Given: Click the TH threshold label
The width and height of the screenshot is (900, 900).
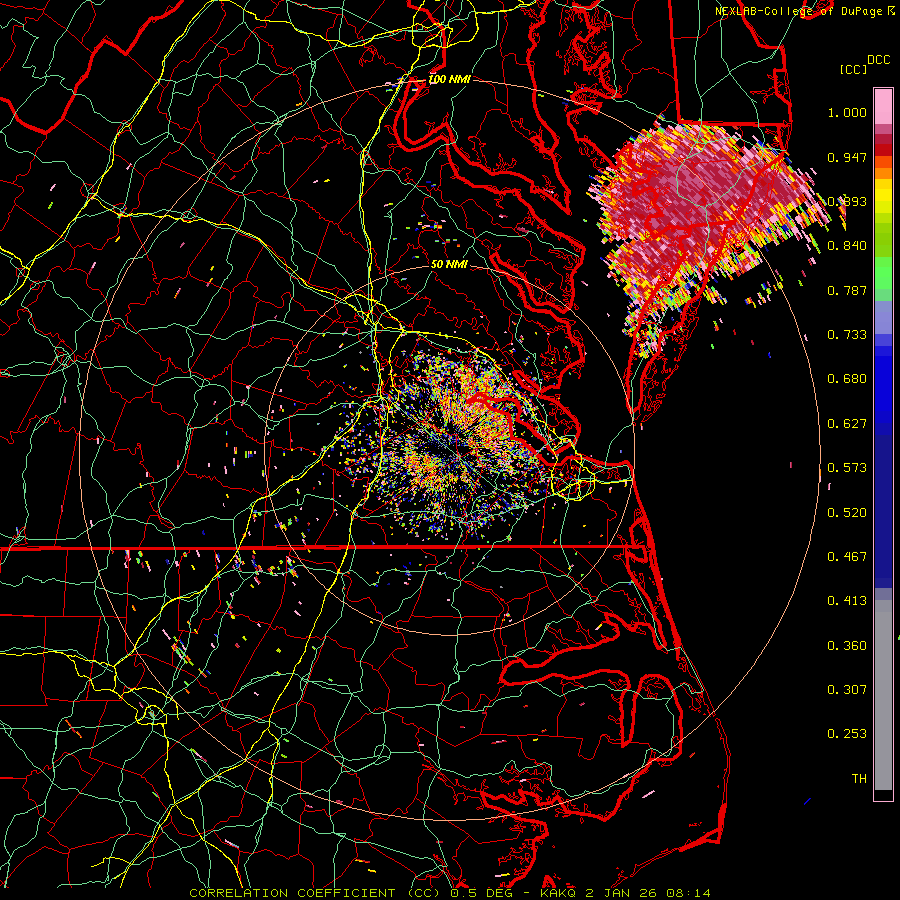Looking at the screenshot, I should point(859,779).
